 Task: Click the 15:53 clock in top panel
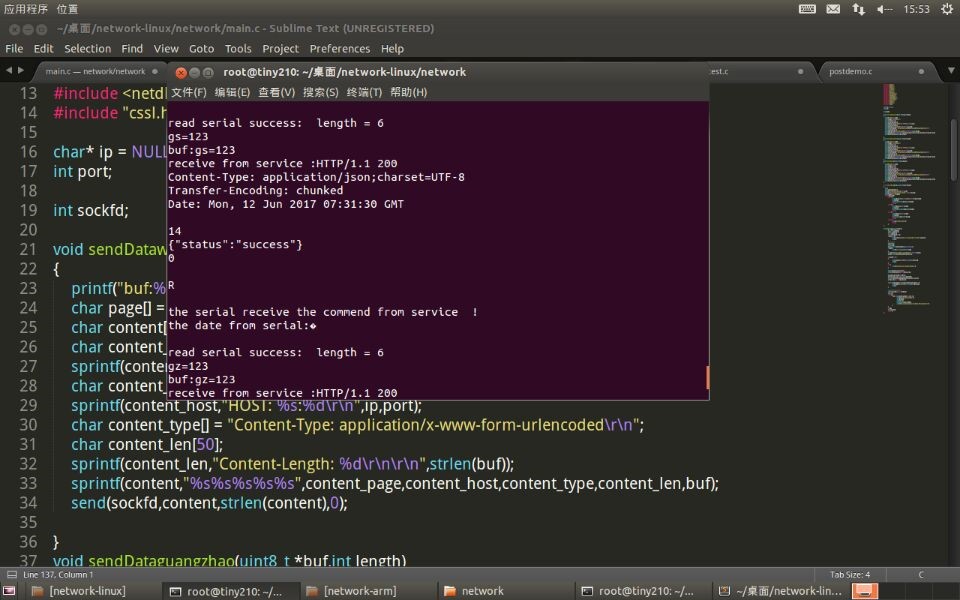coord(916,9)
